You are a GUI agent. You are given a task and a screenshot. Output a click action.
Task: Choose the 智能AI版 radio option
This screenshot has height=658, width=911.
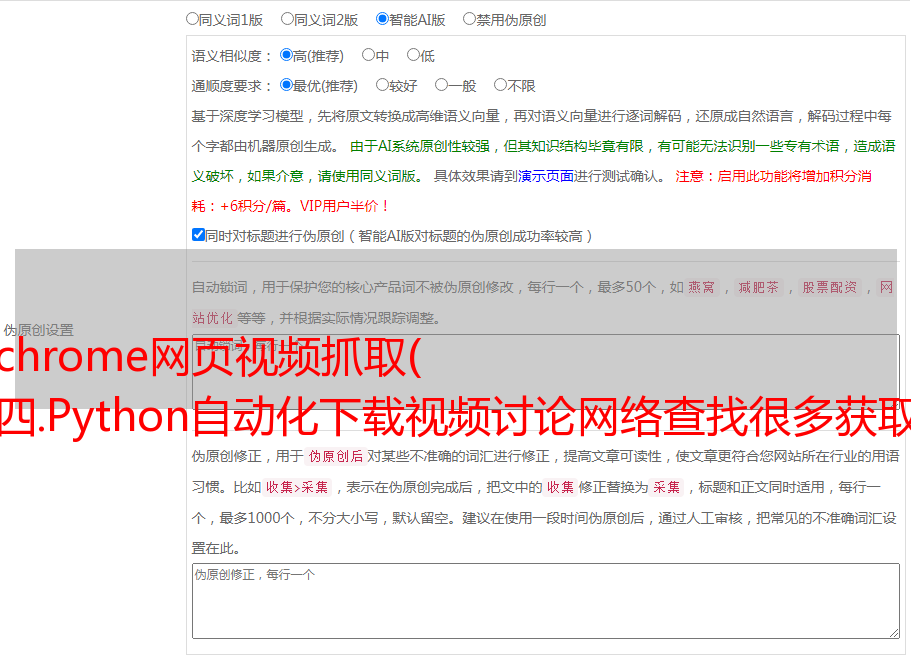coord(382,19)
